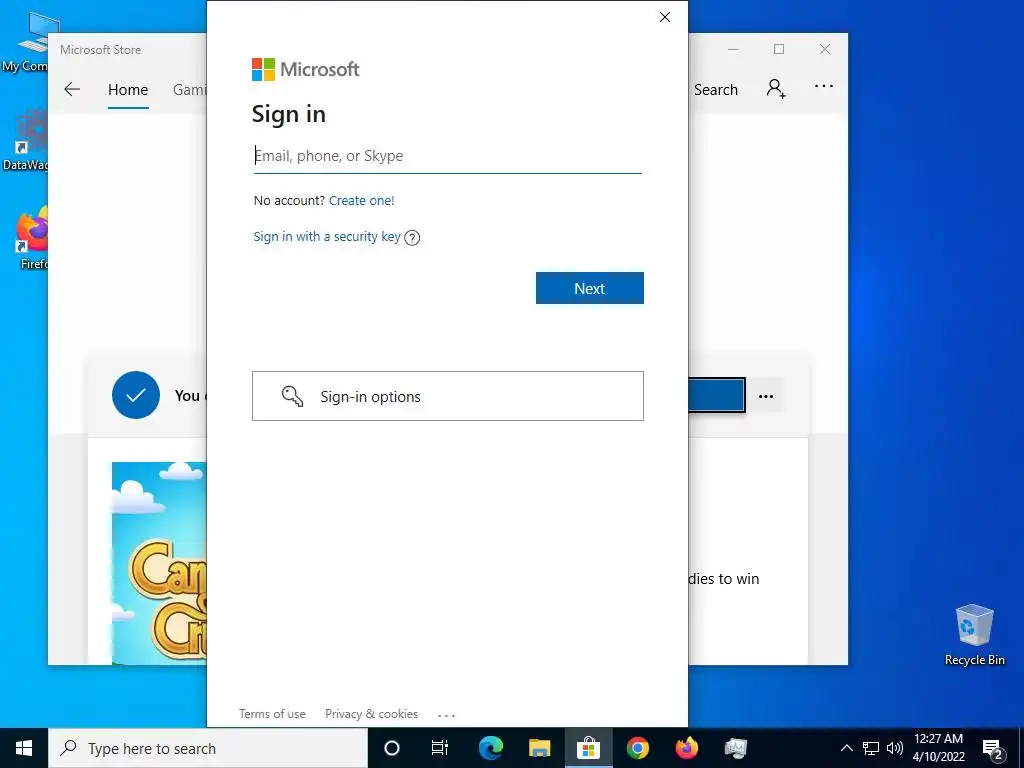
Task: Close the Microsoft sign-in dialog
Action: (x=665, y=17)
